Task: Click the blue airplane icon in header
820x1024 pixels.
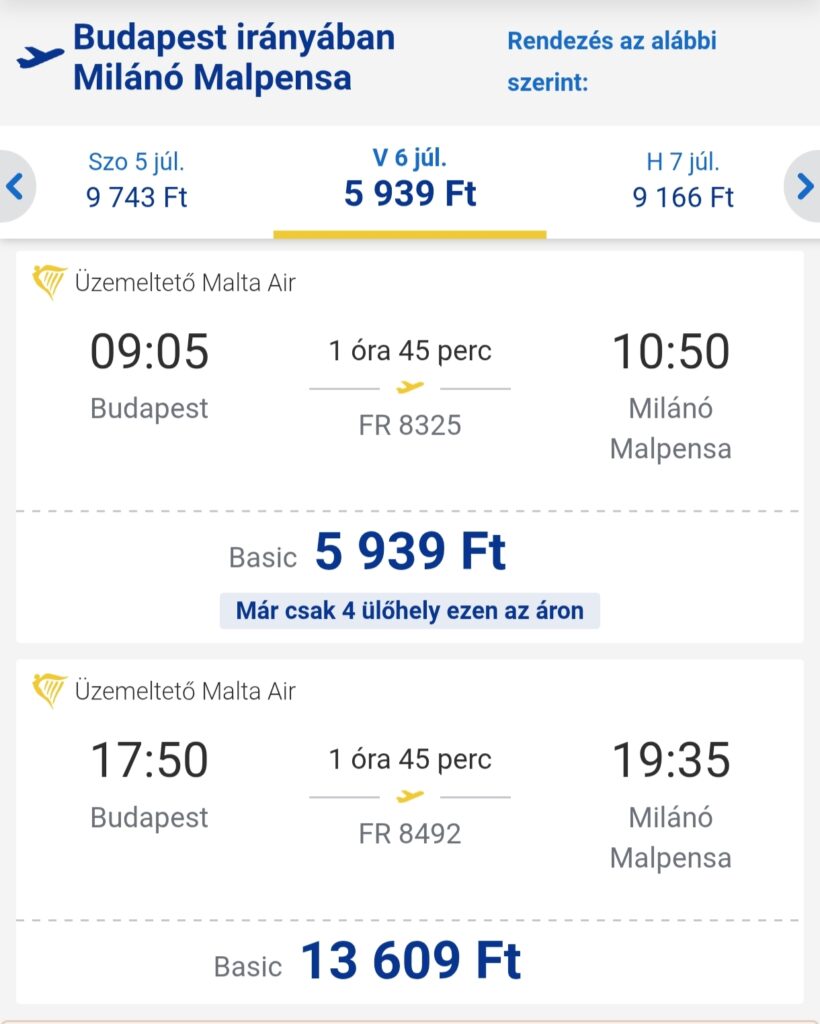Action: pyautogui.click(x=40, y=57)
